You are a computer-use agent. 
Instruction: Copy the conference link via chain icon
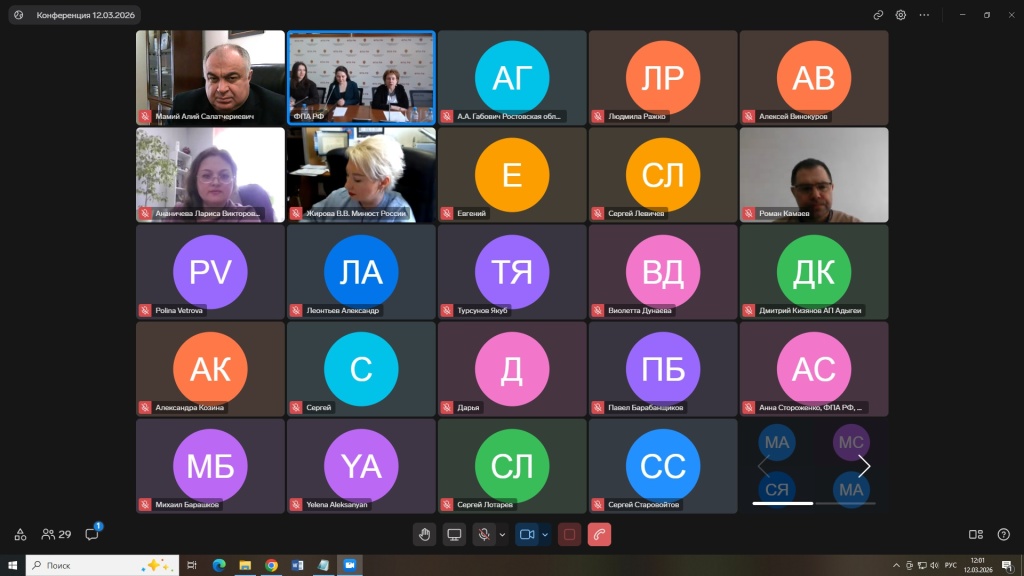pos(878,15)
